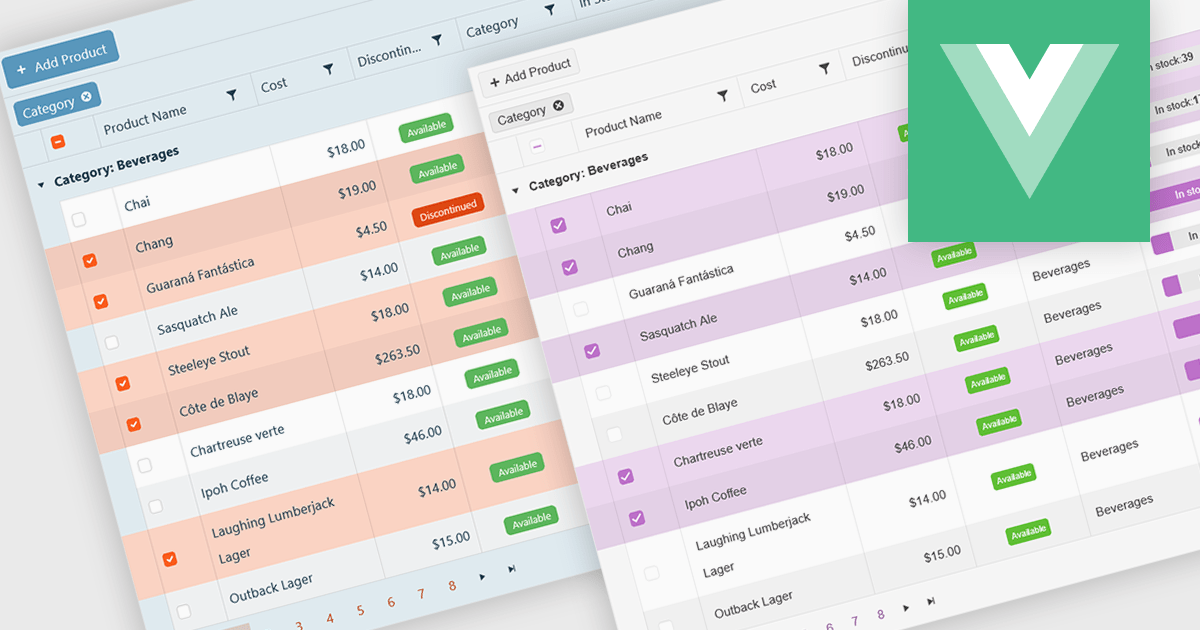The width and height of the screenshot is (1200, 630).
Task: Sort by Category header in blue grid
Action: (x=492, y=26)
